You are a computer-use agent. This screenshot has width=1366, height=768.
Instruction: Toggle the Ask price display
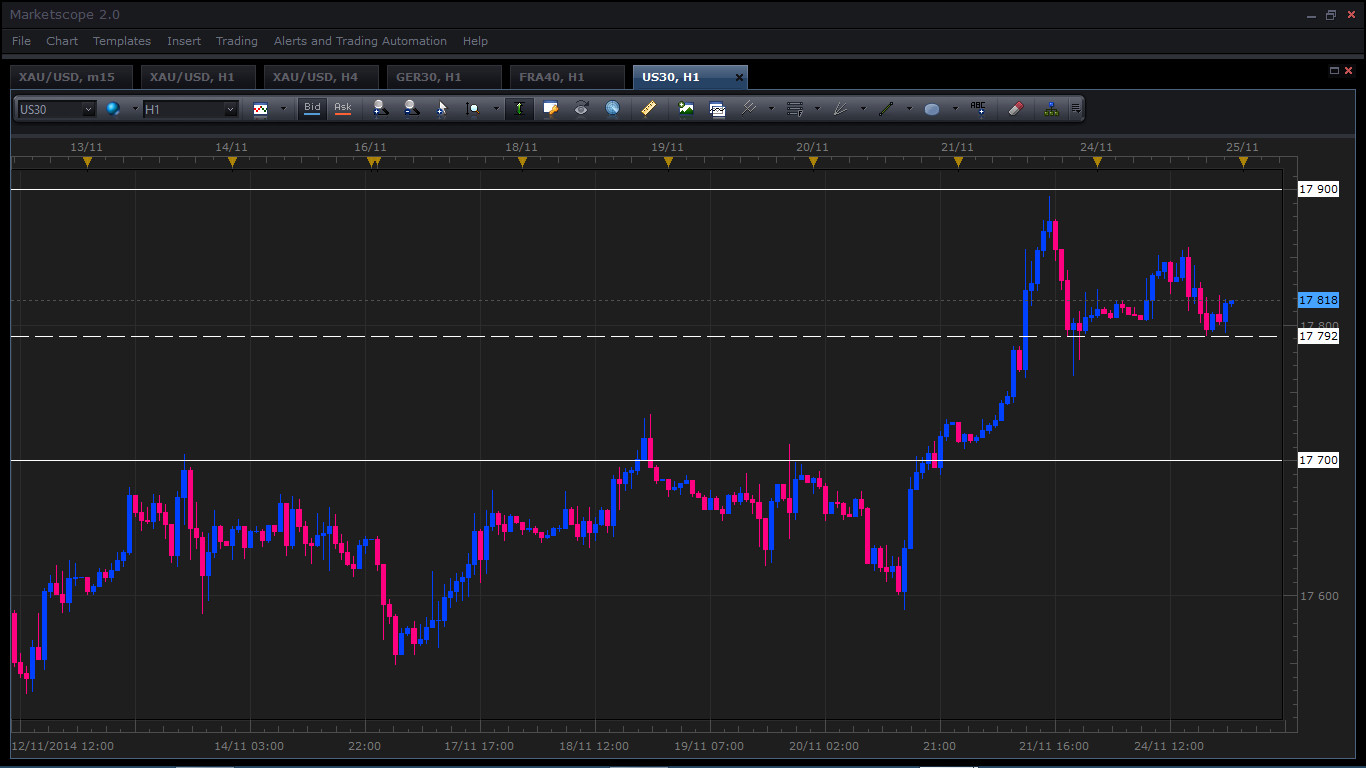343,108
